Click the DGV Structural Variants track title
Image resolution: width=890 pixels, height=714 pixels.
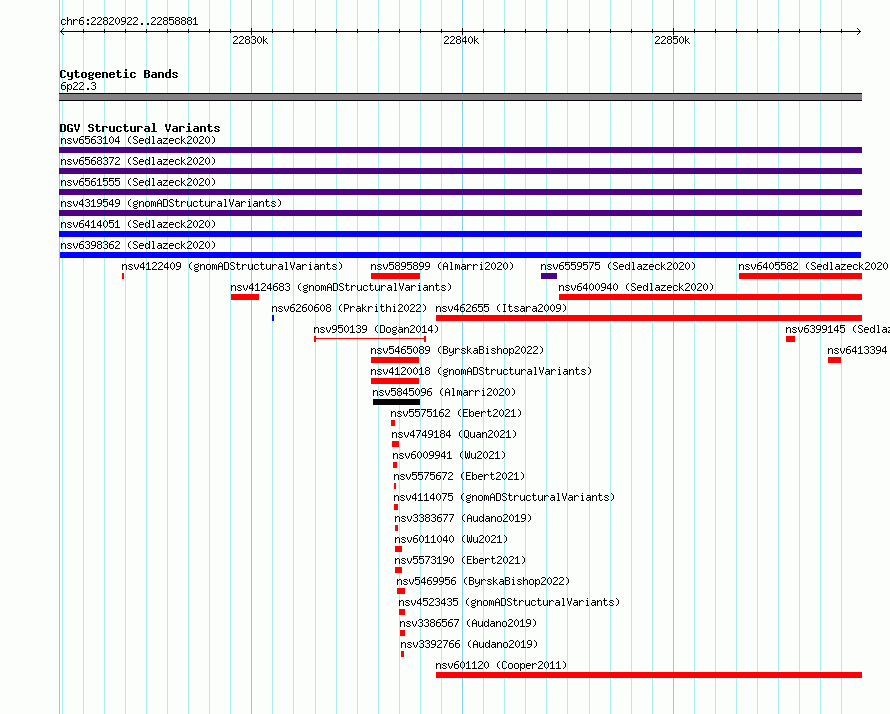point(140,128)
